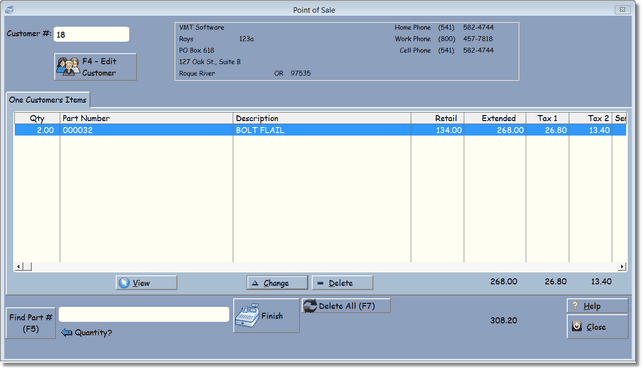Viewport: 642px width, 369px height.
Task: Click the View button
Action: [146, 283]
